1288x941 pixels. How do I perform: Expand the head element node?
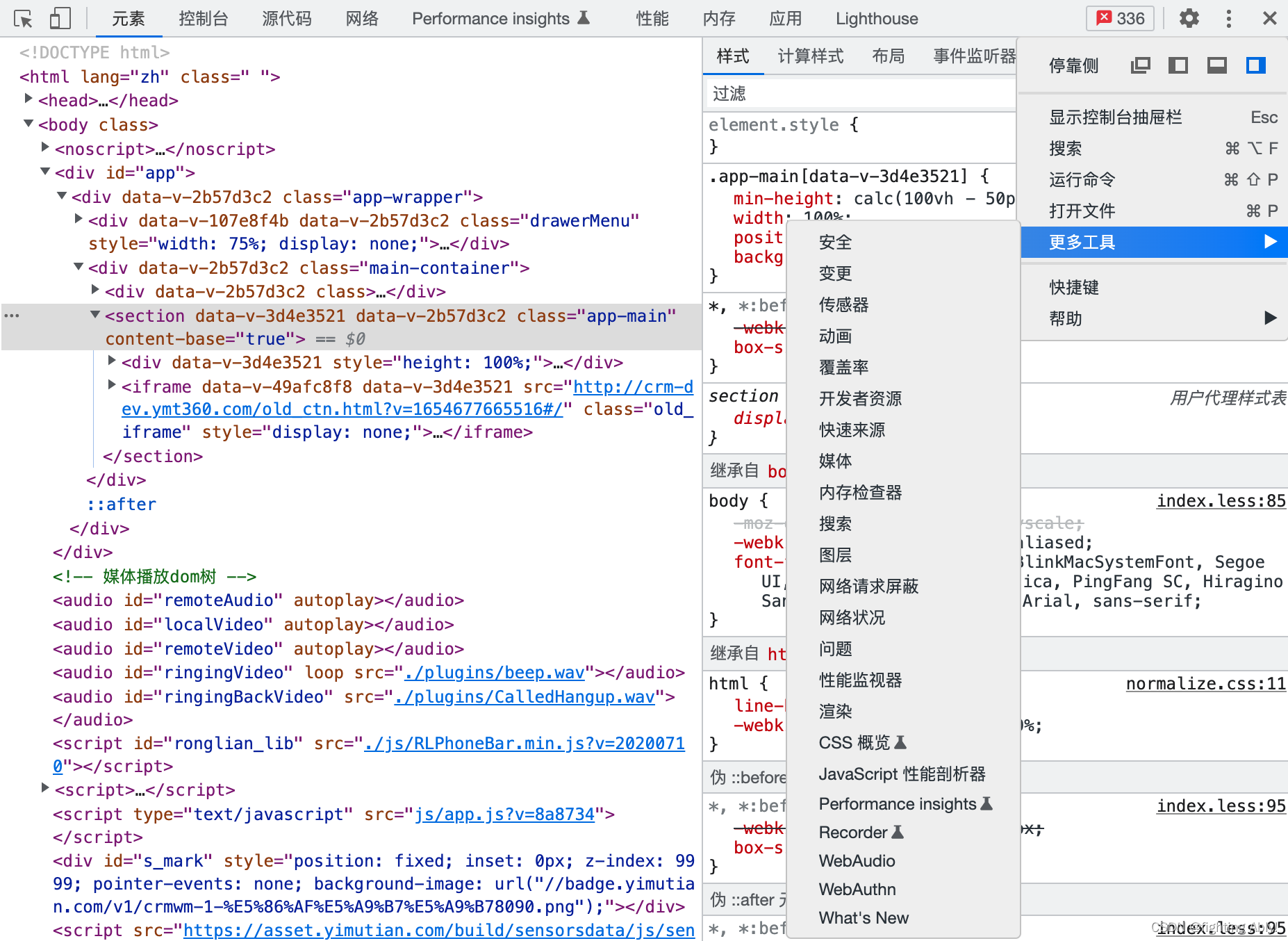pos(28,99)
